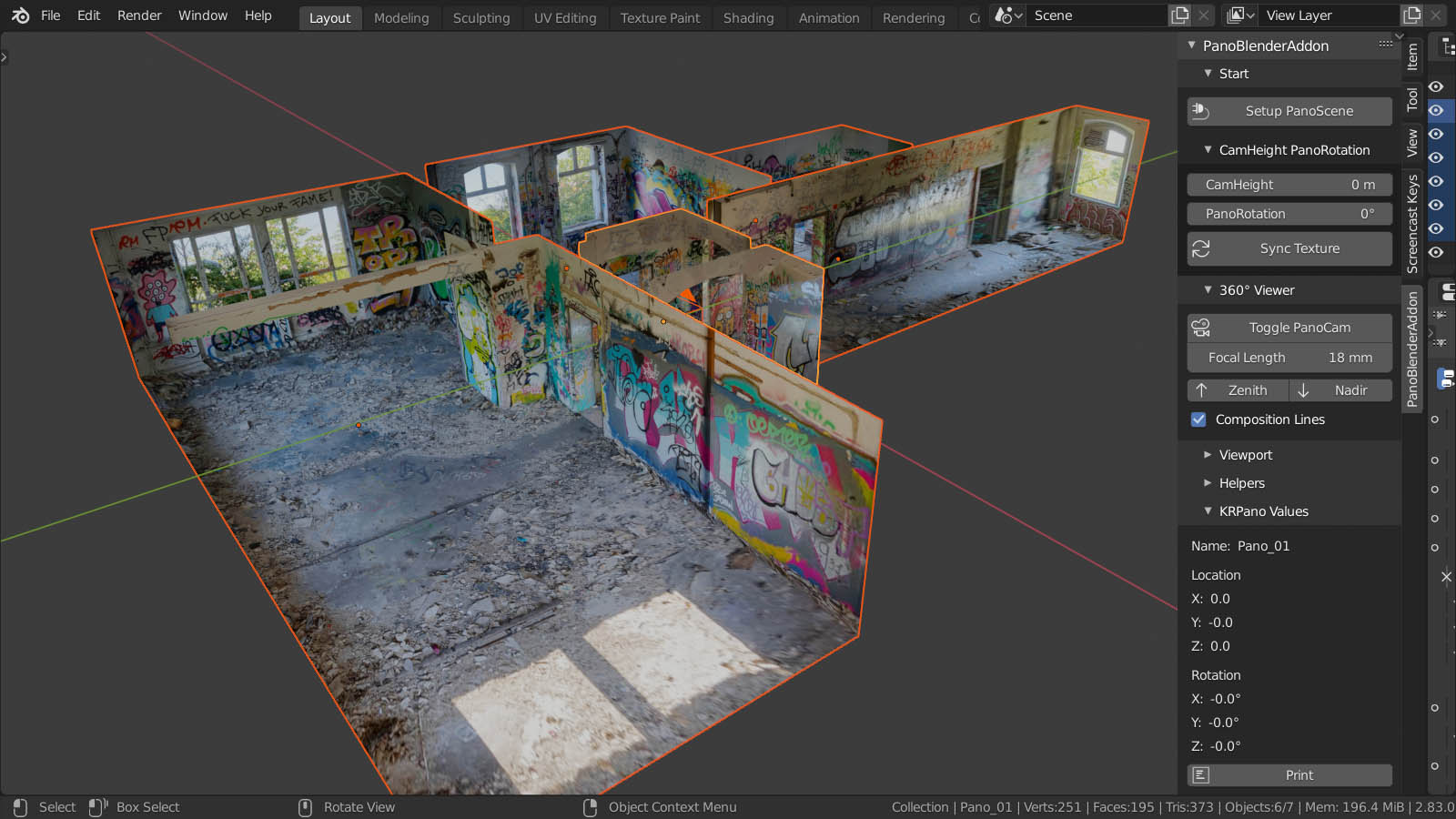Viewport: 1456px width, 819px height.
Task: Snap view to Nadir
Action: click(x=1341, y=390)
